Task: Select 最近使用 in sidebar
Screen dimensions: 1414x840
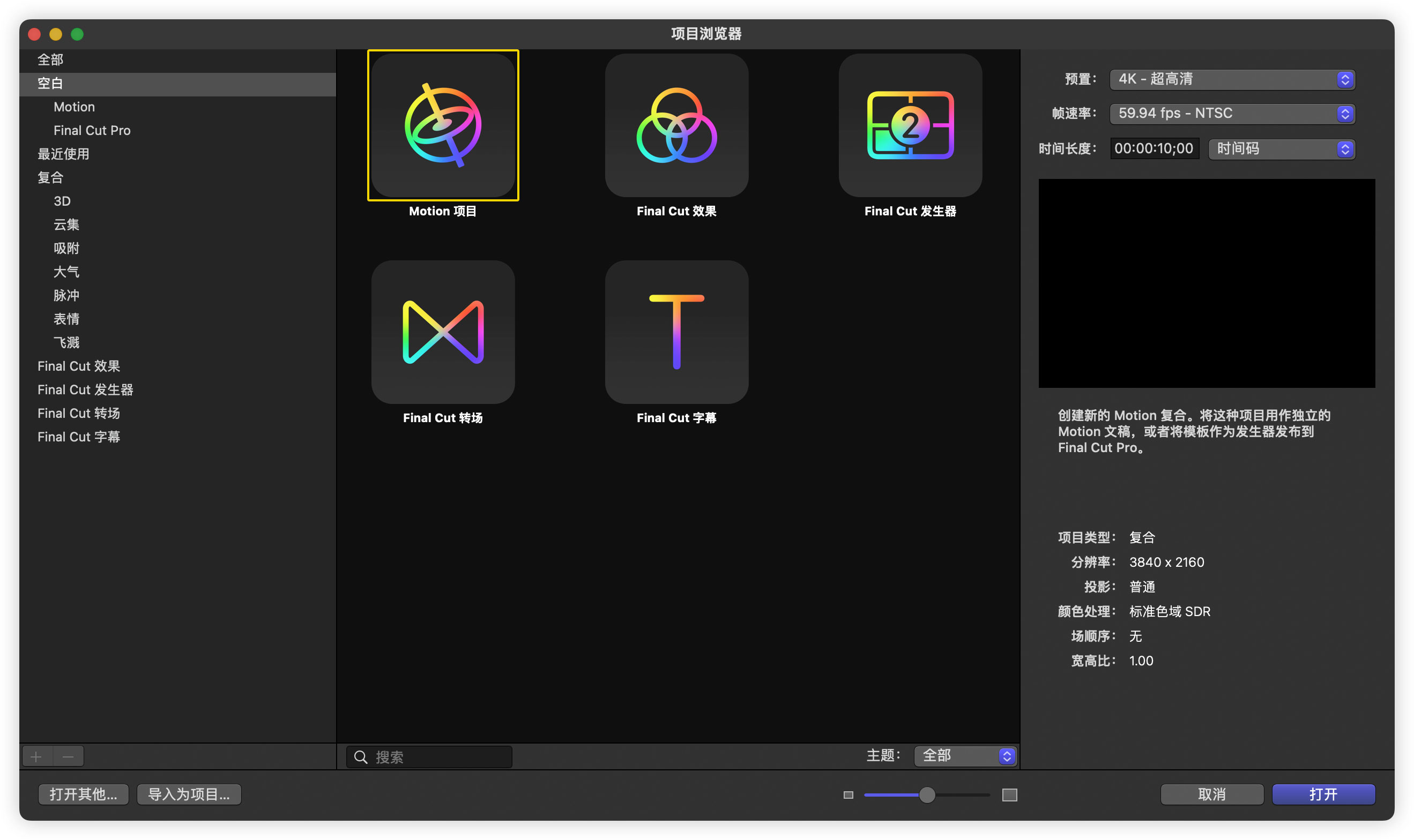Action: point(177,154)
